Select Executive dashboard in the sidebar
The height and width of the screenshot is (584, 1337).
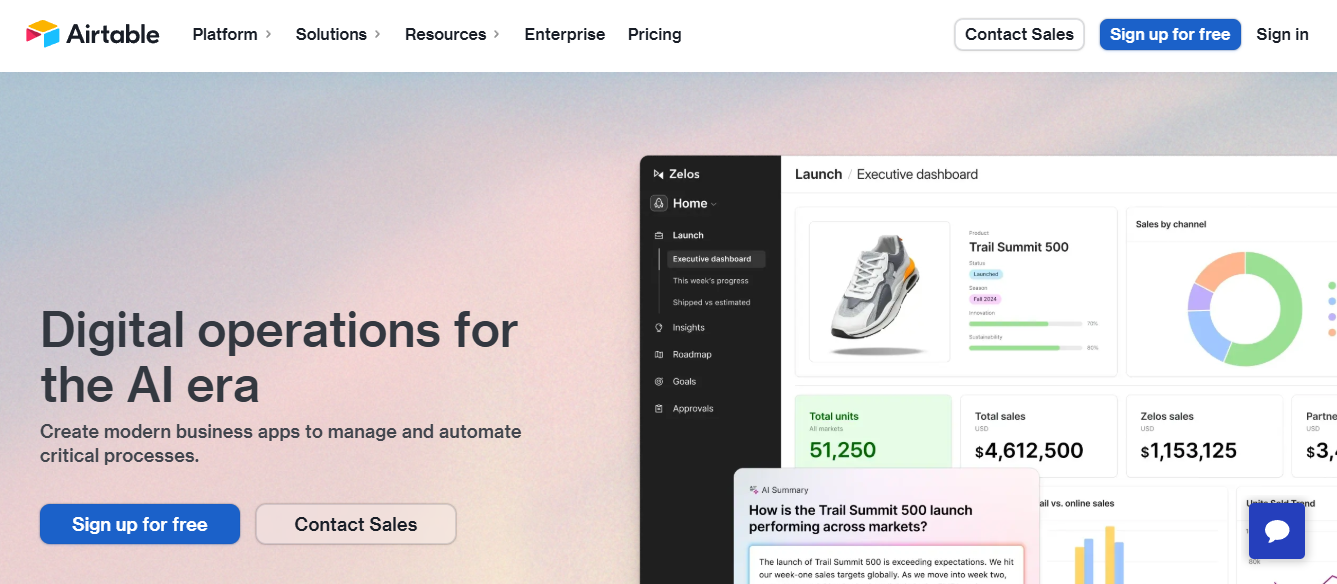(716, 259)
